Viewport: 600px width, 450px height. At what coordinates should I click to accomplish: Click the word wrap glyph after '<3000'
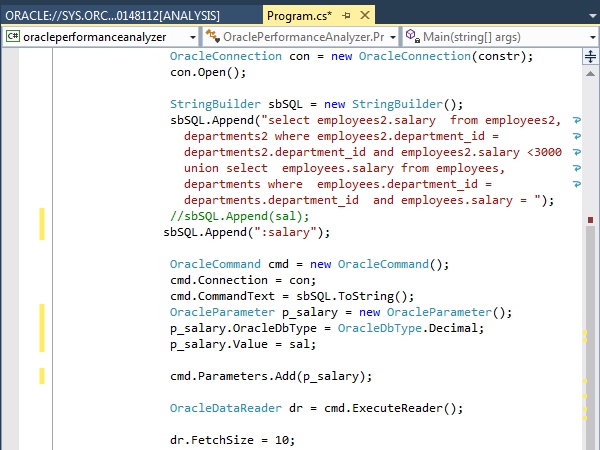[577, 152]
